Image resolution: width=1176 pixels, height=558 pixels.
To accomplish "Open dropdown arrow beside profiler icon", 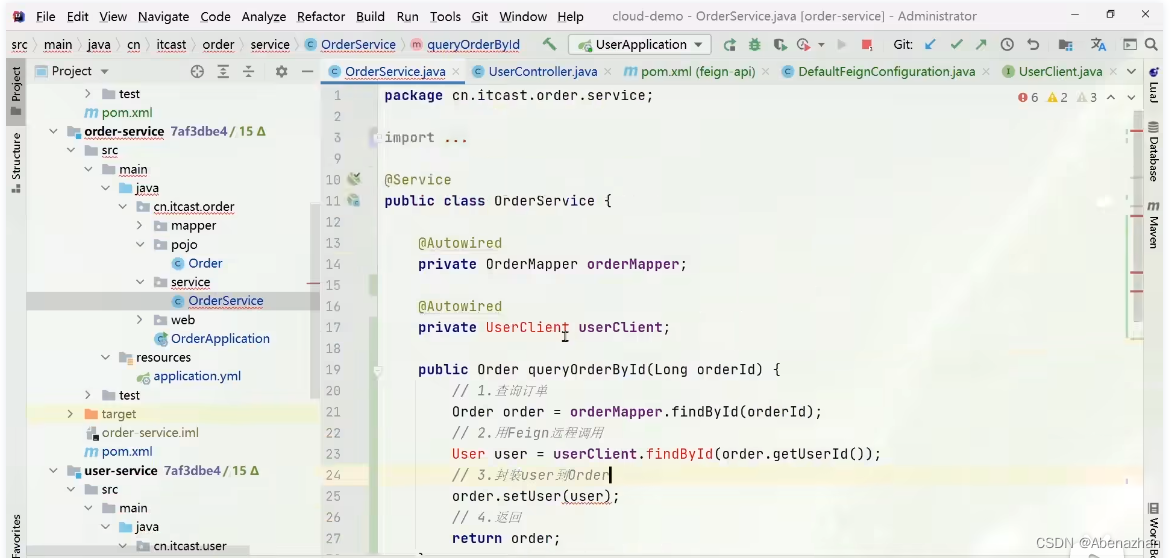I will point(820,45).
